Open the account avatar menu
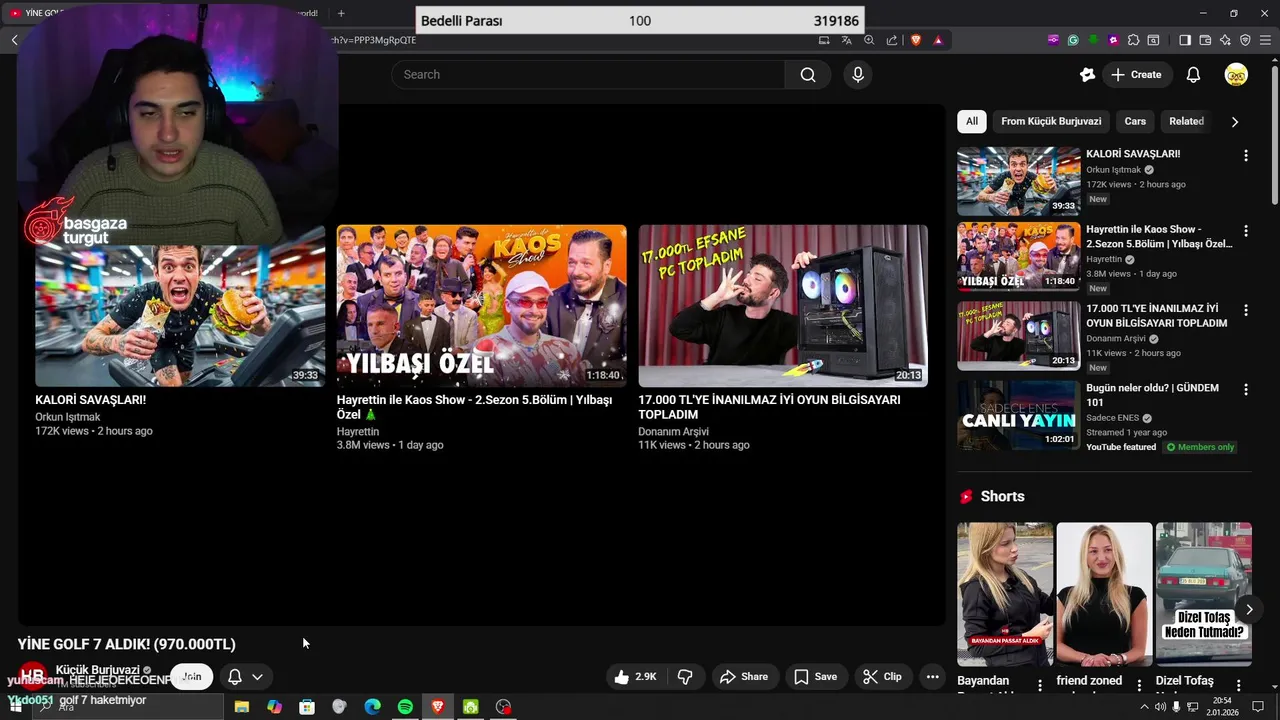 coord(1236,74)
